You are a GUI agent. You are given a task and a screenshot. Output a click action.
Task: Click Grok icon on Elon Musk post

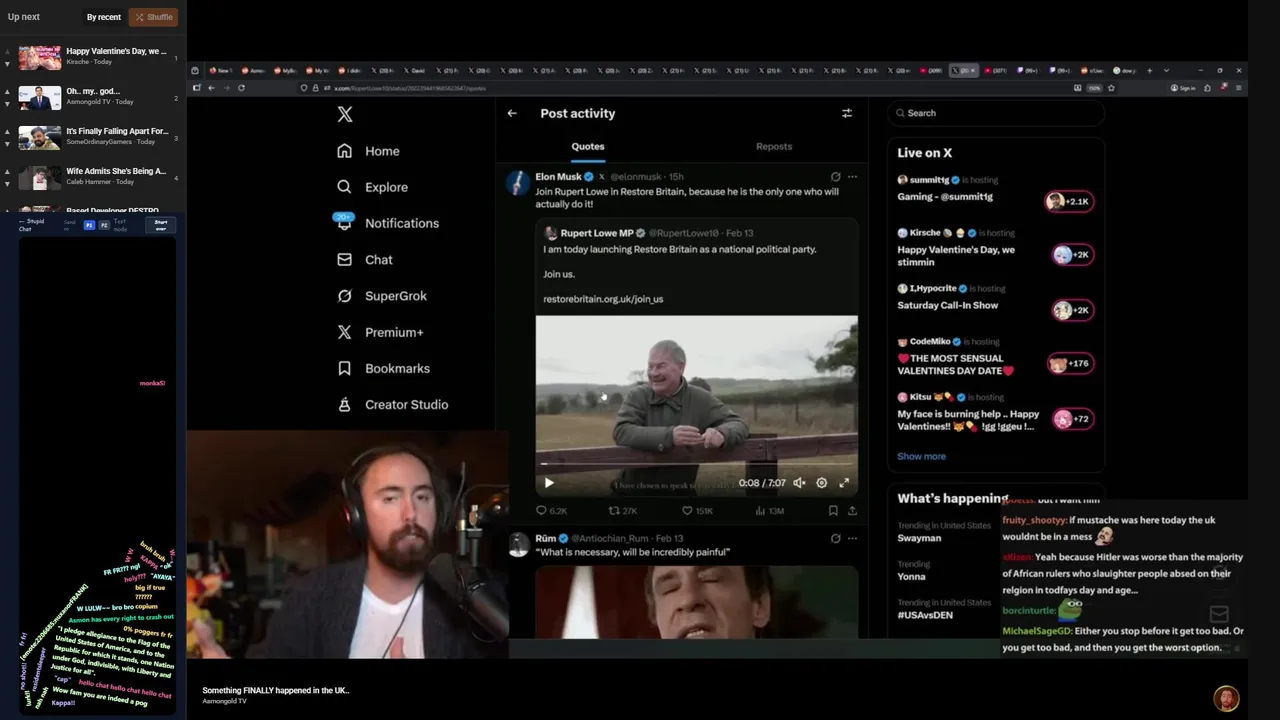[835, 176]
